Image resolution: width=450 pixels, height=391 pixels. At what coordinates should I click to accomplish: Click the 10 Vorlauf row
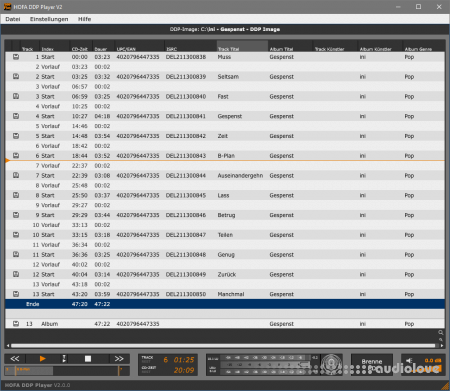[225, 225]
